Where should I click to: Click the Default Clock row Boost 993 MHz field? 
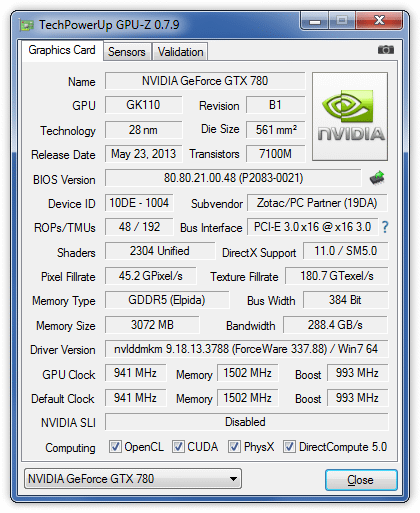(x=358, y=398)
